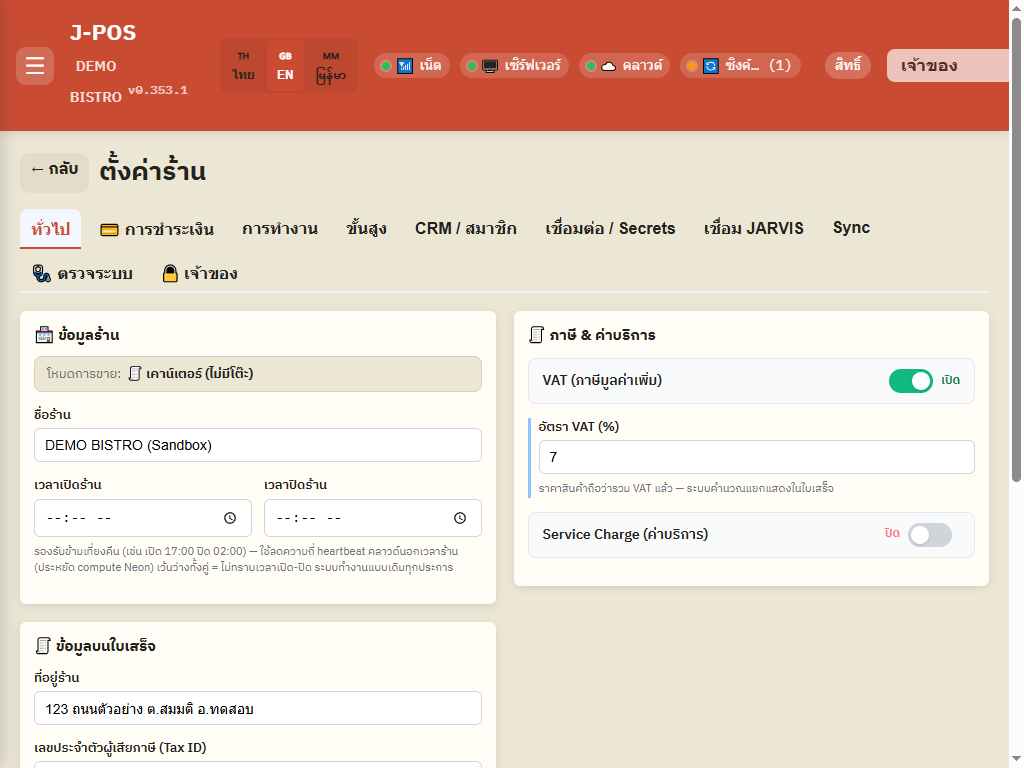The height and width of the screenshot is (768, 1024).
Task: Enable the Service Charge toggle
Action: [929, 535]
